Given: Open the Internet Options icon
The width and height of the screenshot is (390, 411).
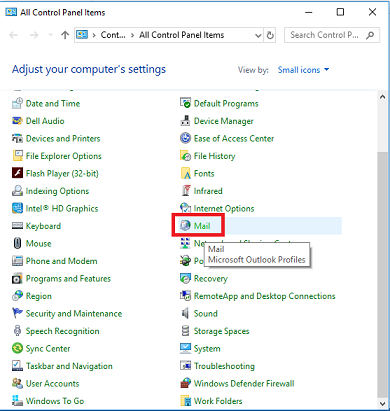Looking at the screenshot, I should coord(185,208).
